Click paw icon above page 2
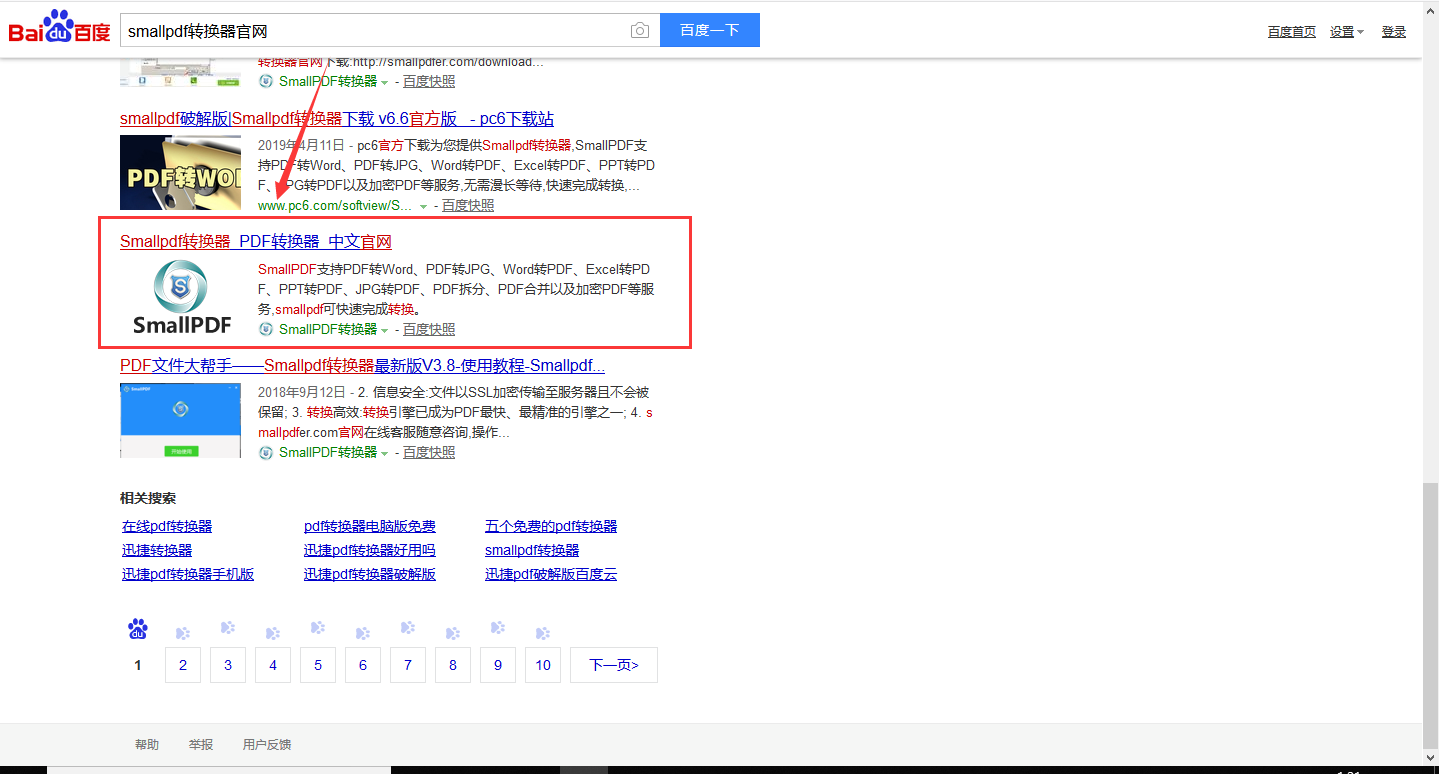This screenshot has height=774, width=1439. (x=183, y=633)
